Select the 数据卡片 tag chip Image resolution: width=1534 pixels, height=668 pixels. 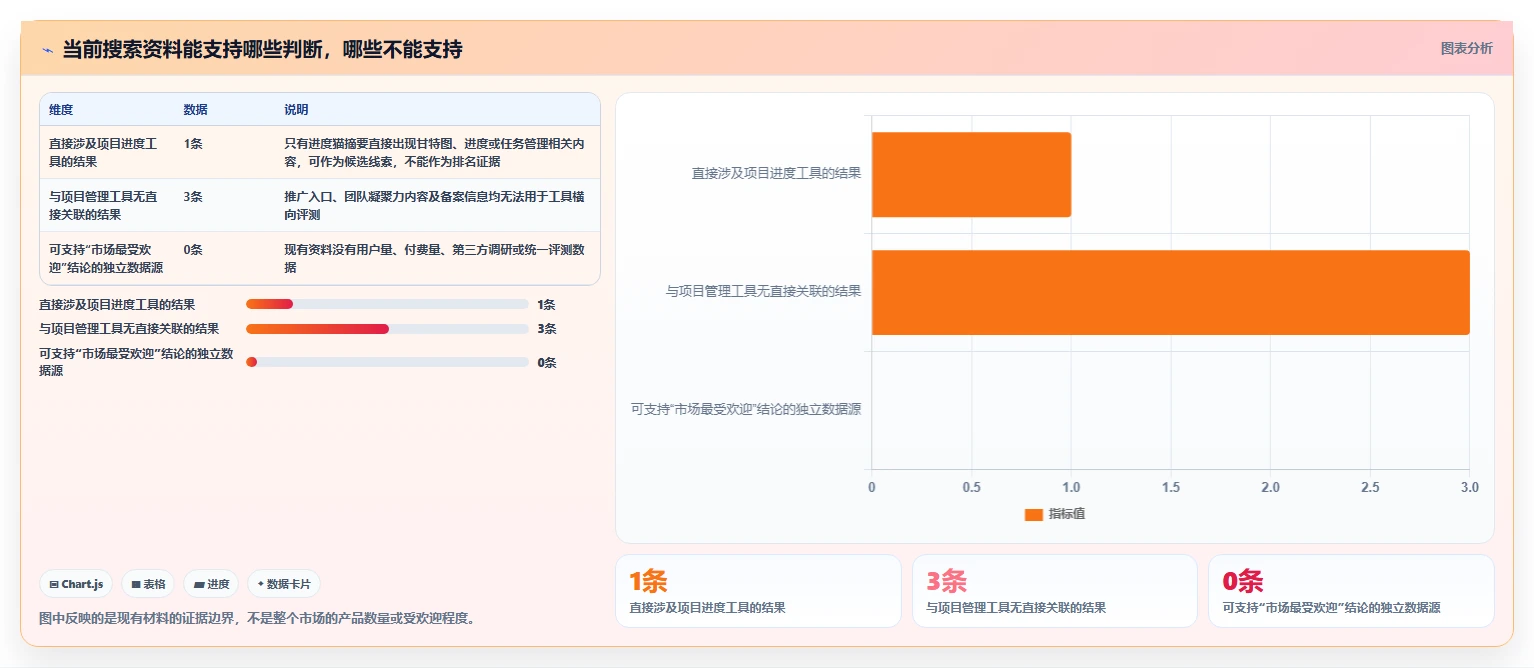pyautogui.click(x=284, y=584)
